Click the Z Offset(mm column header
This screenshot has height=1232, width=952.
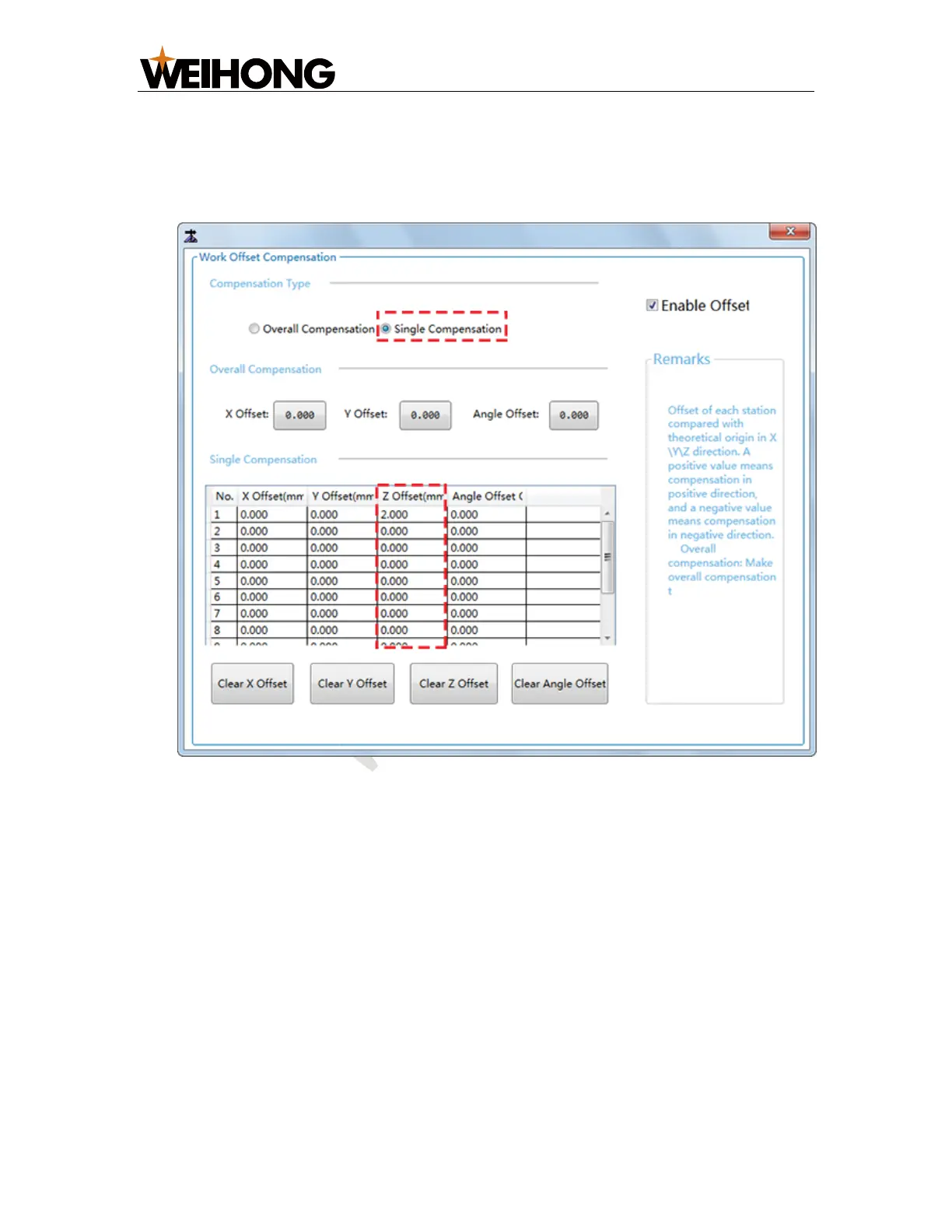412,496
